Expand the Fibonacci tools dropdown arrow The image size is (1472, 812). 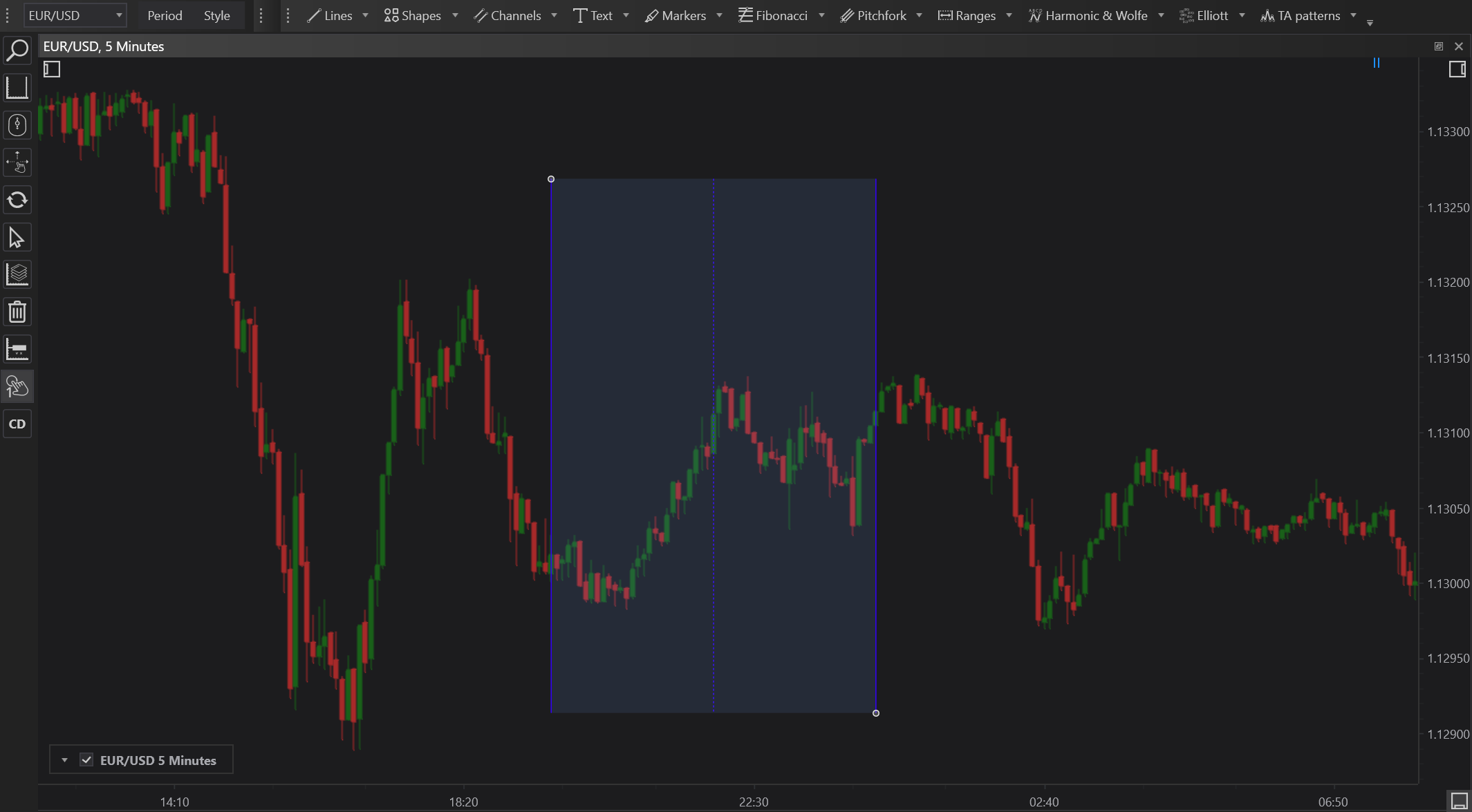(821, 15)
